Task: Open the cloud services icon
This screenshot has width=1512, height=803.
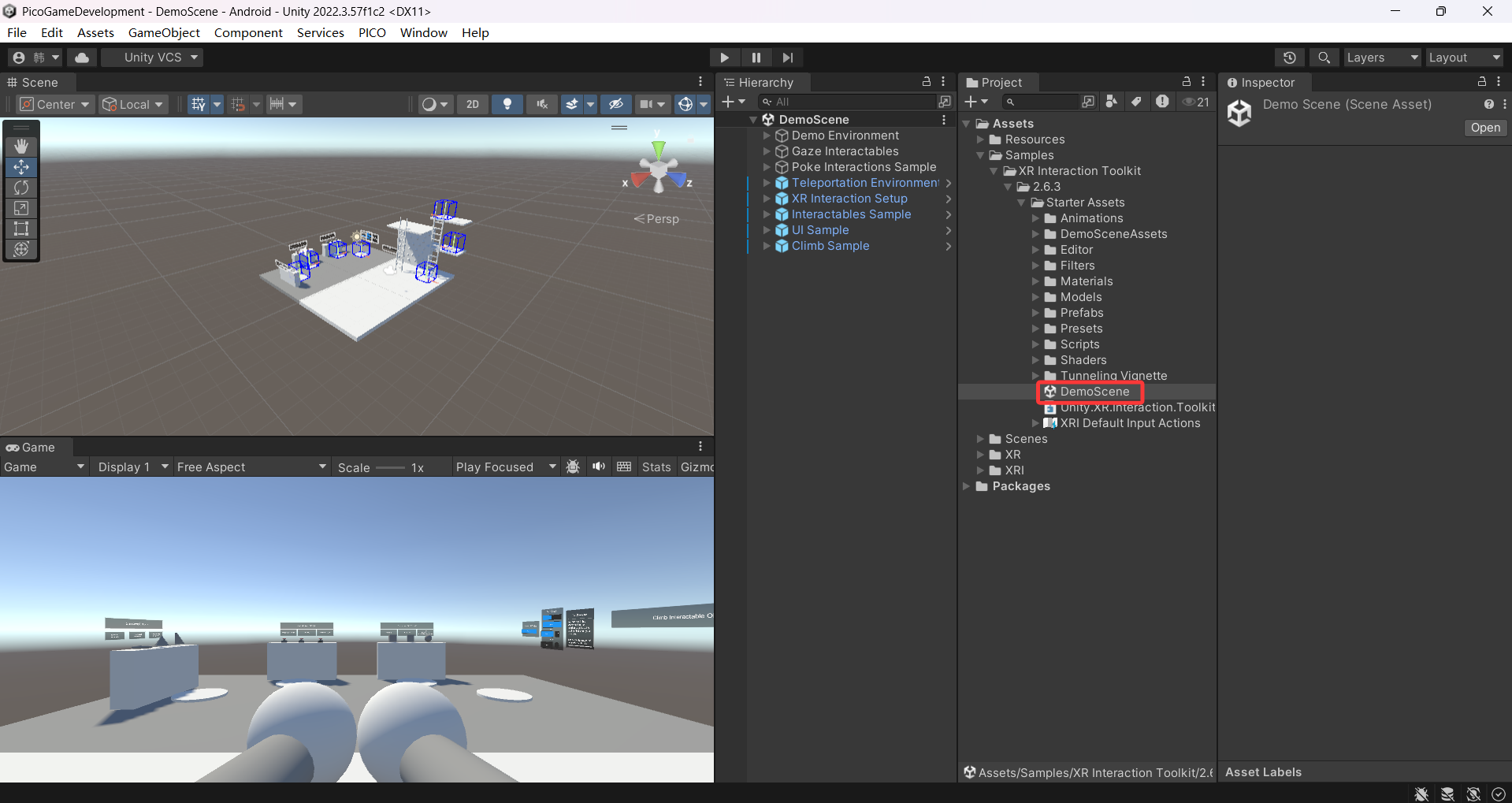Action: [82, 58]
